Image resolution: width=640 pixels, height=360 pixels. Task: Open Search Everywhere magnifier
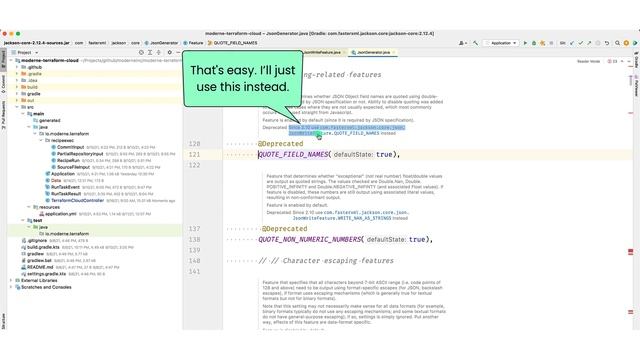[618, 43]
